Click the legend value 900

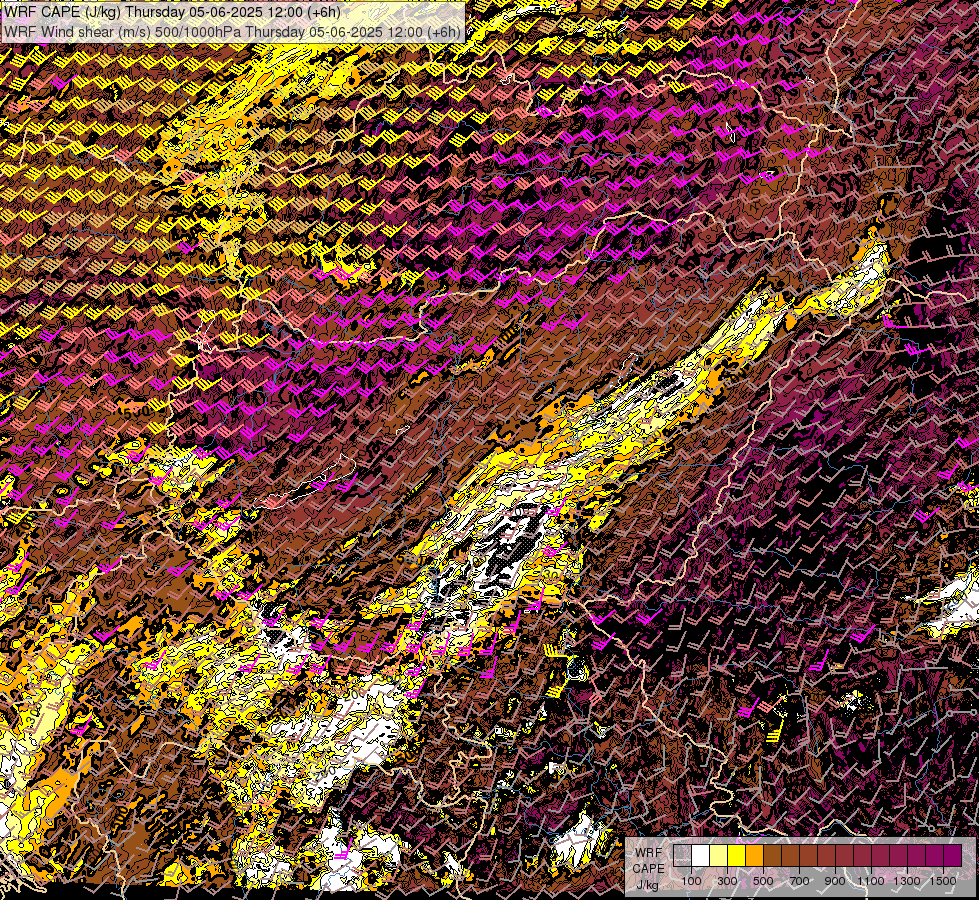pos(835,881)
